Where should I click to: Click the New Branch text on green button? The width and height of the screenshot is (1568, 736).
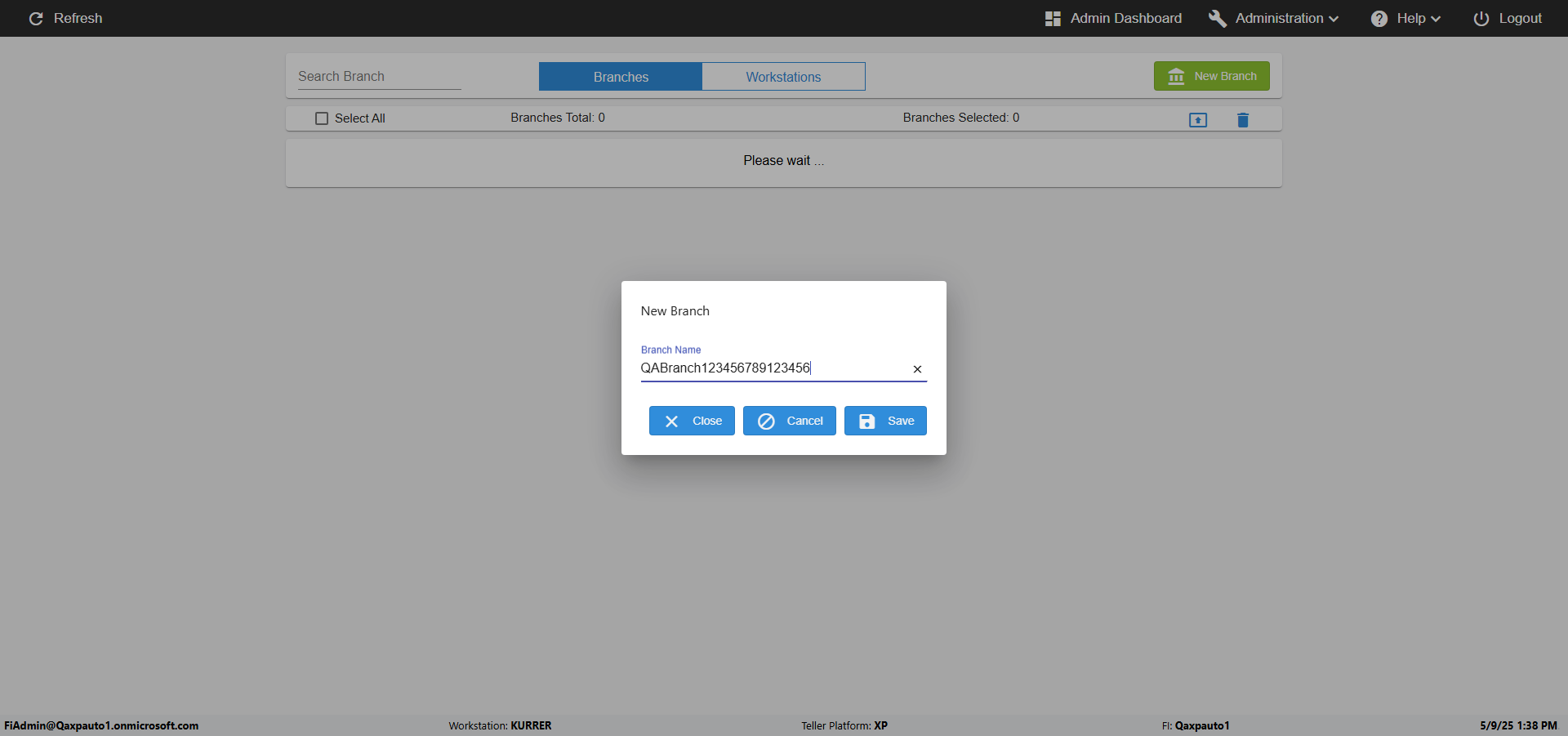1225,76
